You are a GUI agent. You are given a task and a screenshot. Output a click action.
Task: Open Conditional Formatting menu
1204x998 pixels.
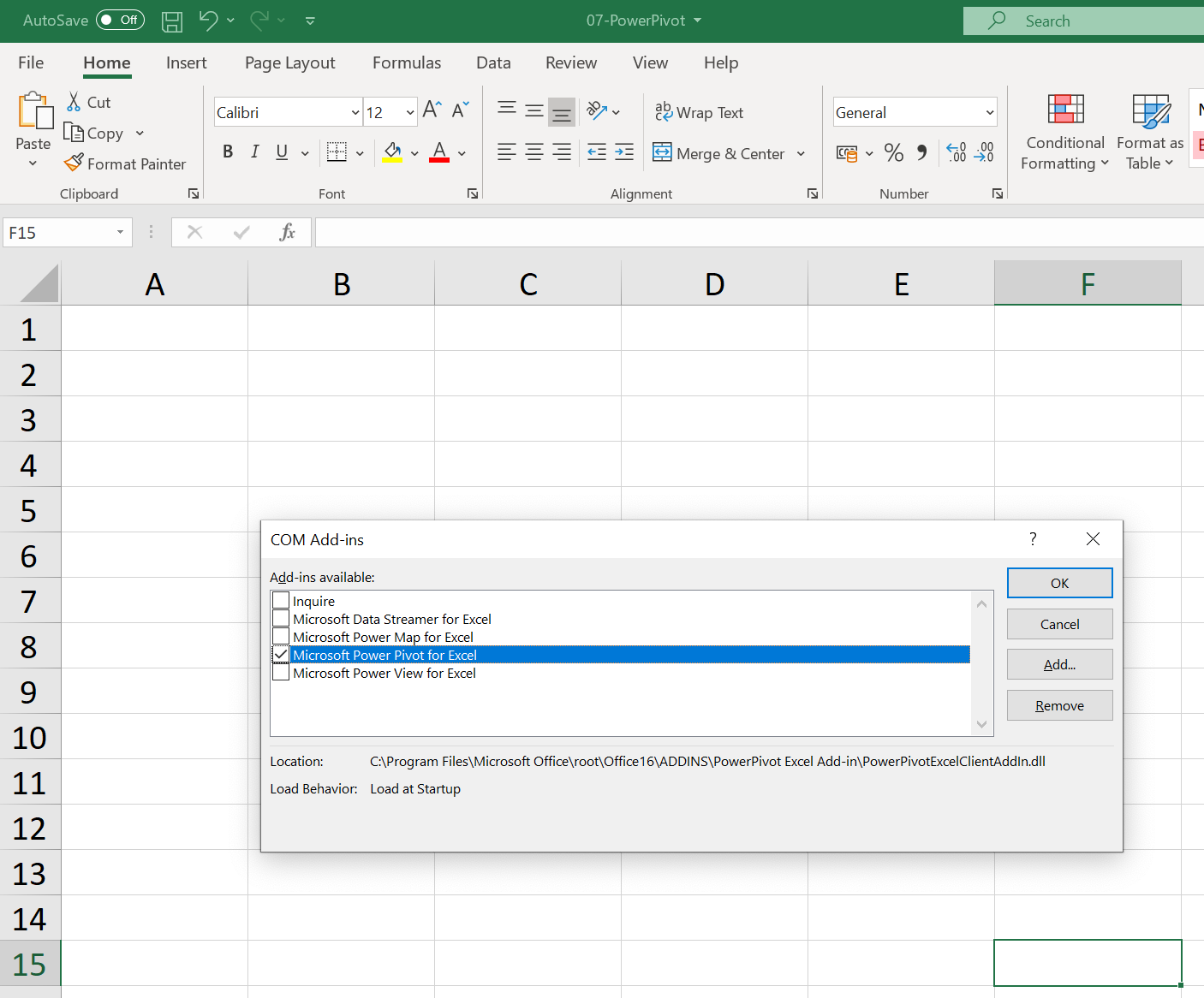tap(1065, 133)
